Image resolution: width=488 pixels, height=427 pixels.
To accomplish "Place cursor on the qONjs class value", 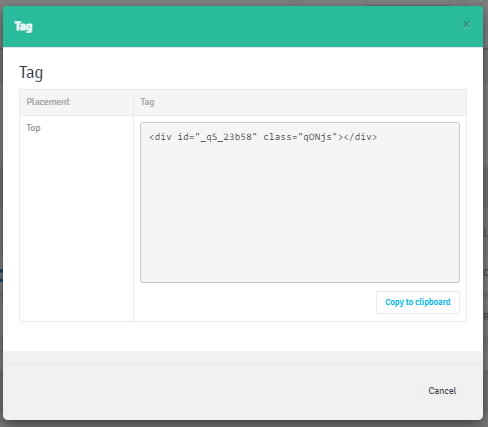I will [317, 137].
